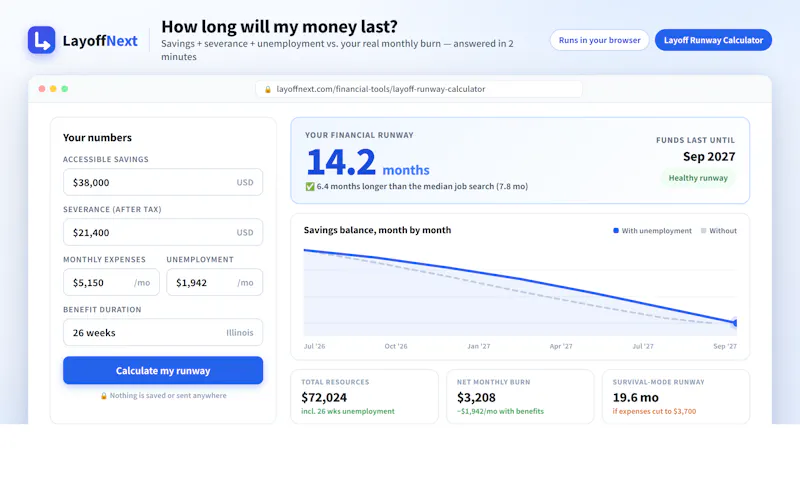Click the yellow window dot in mock browser
Screen dimensions: 800x479
point(53,89)
